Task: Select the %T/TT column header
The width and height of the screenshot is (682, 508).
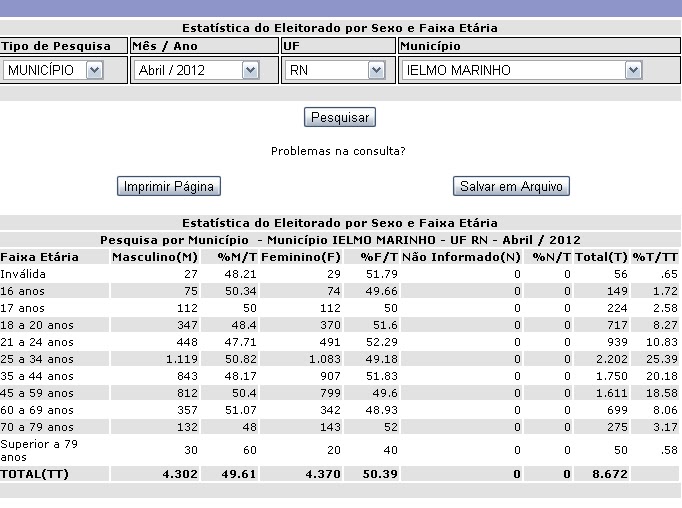Action: coord(655,257)
